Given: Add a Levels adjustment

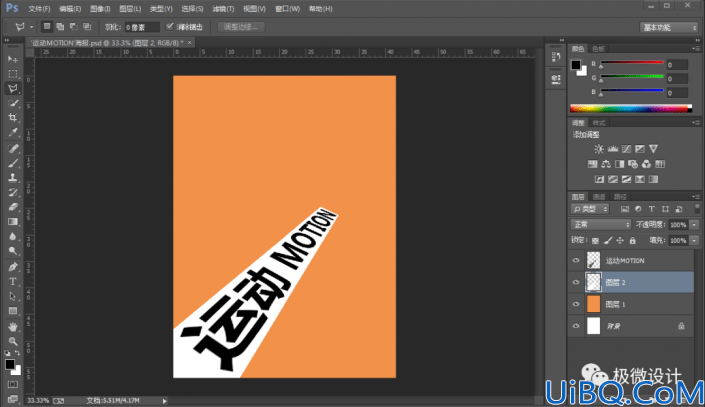Looking at the screenshot, I should 613,149.
